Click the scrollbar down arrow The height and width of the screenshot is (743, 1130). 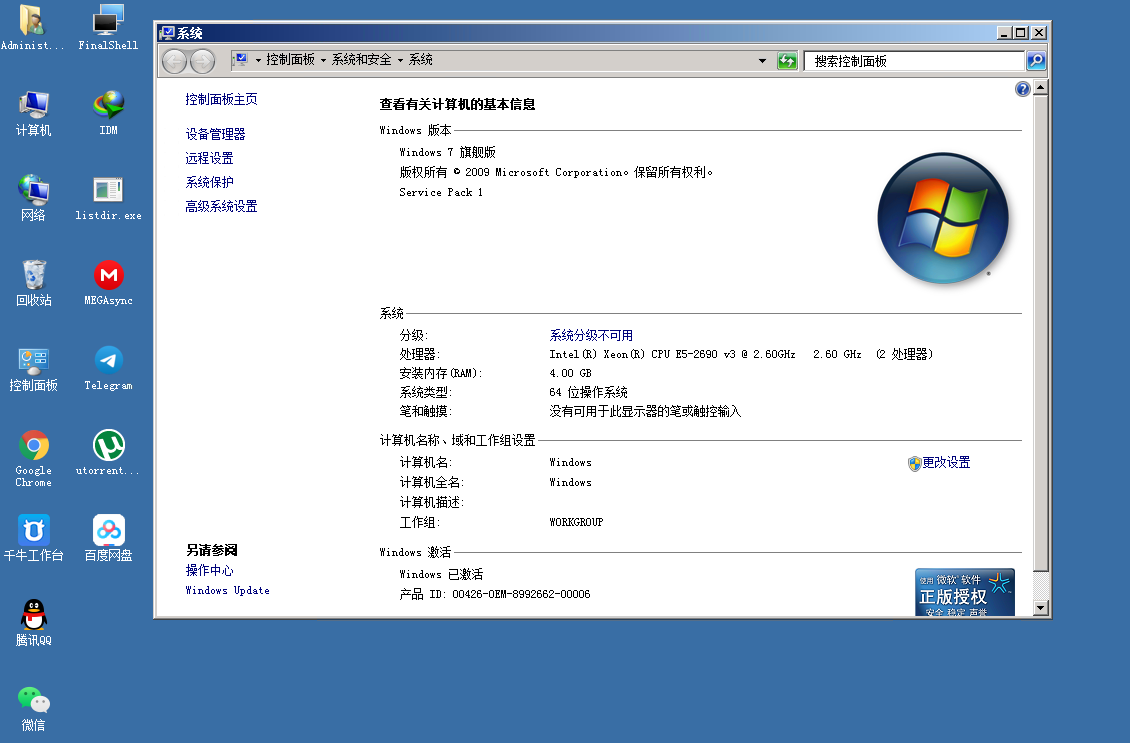point(1040,607)
